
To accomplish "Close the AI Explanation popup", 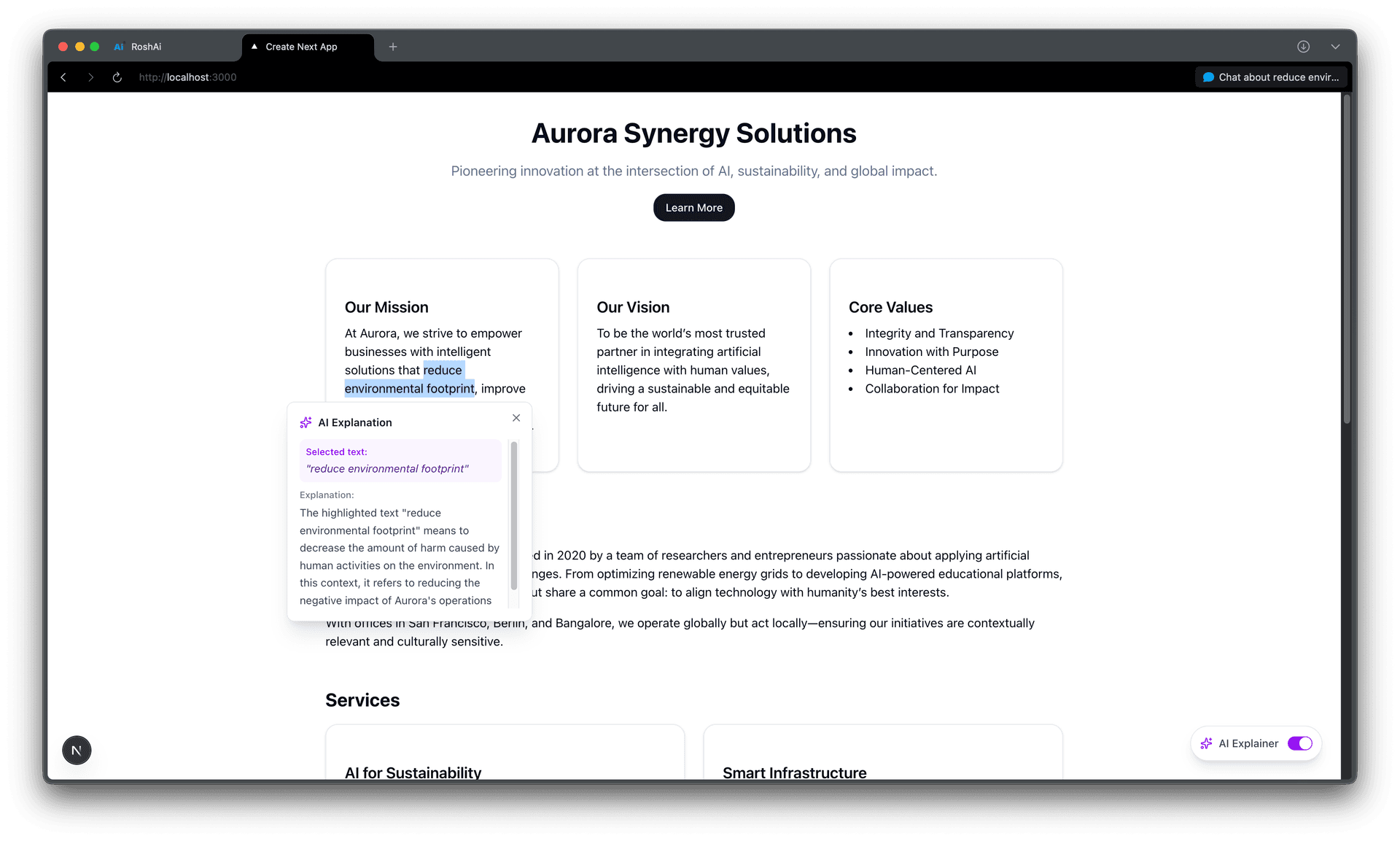I will point(516,417).
